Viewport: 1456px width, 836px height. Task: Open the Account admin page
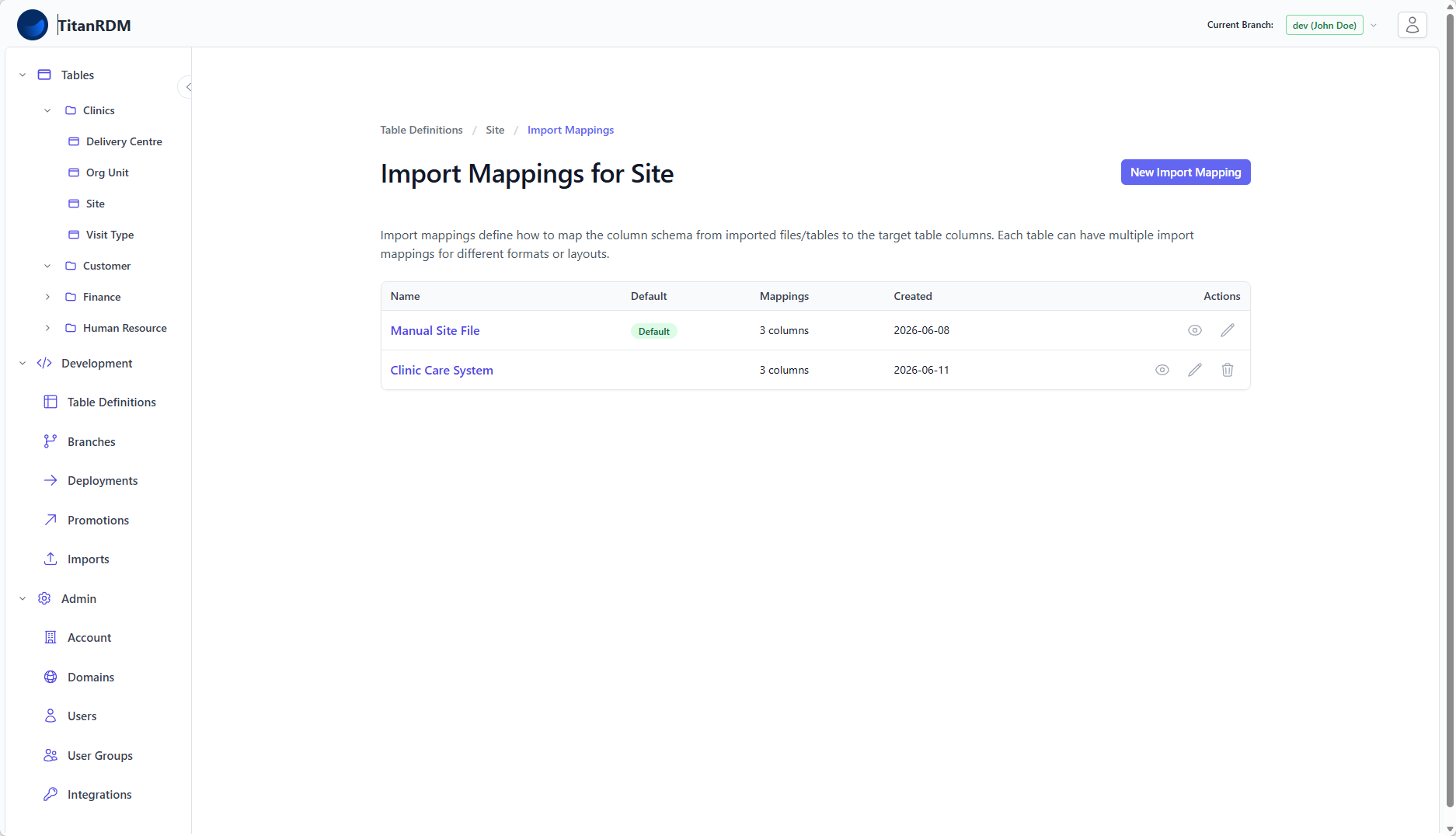[89, 637]
